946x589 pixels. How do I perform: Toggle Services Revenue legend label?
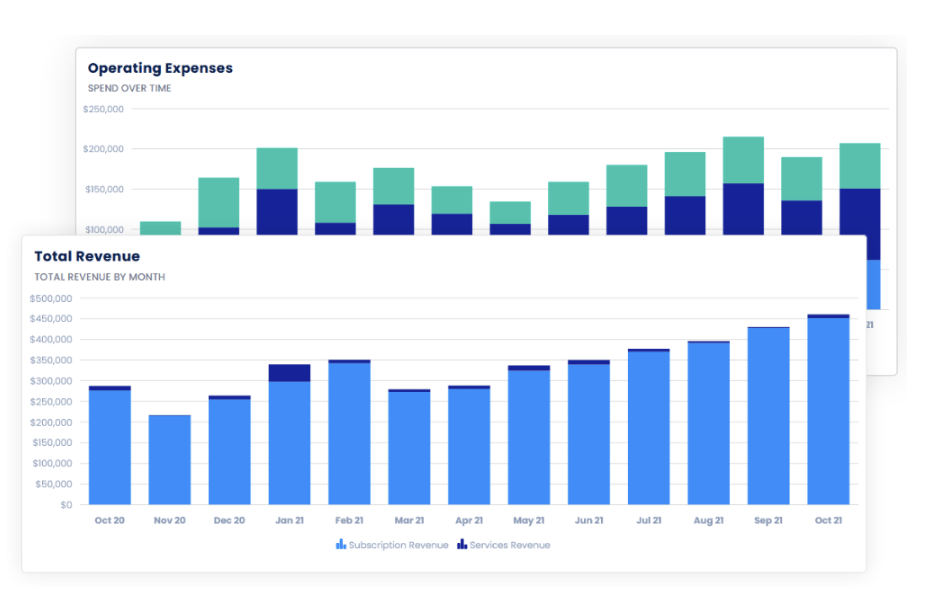(510, 545)
